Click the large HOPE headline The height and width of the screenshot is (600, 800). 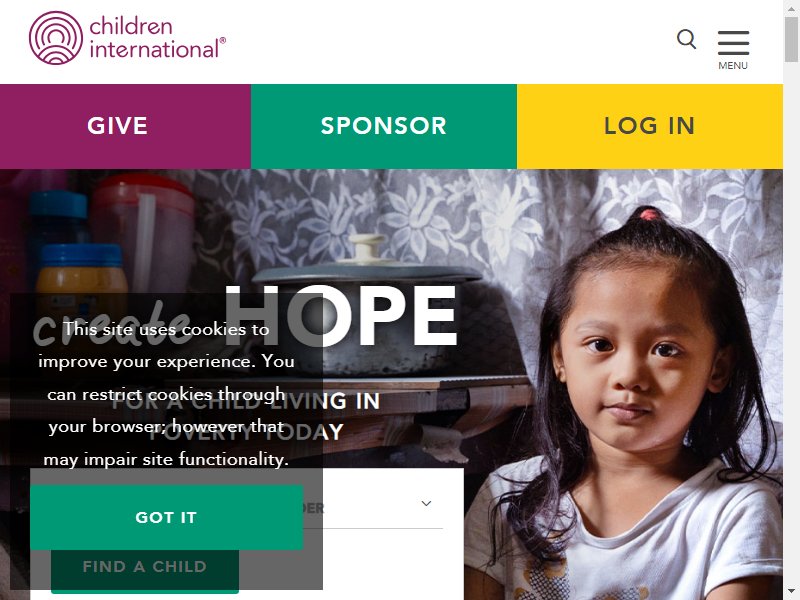coord(341,315)
